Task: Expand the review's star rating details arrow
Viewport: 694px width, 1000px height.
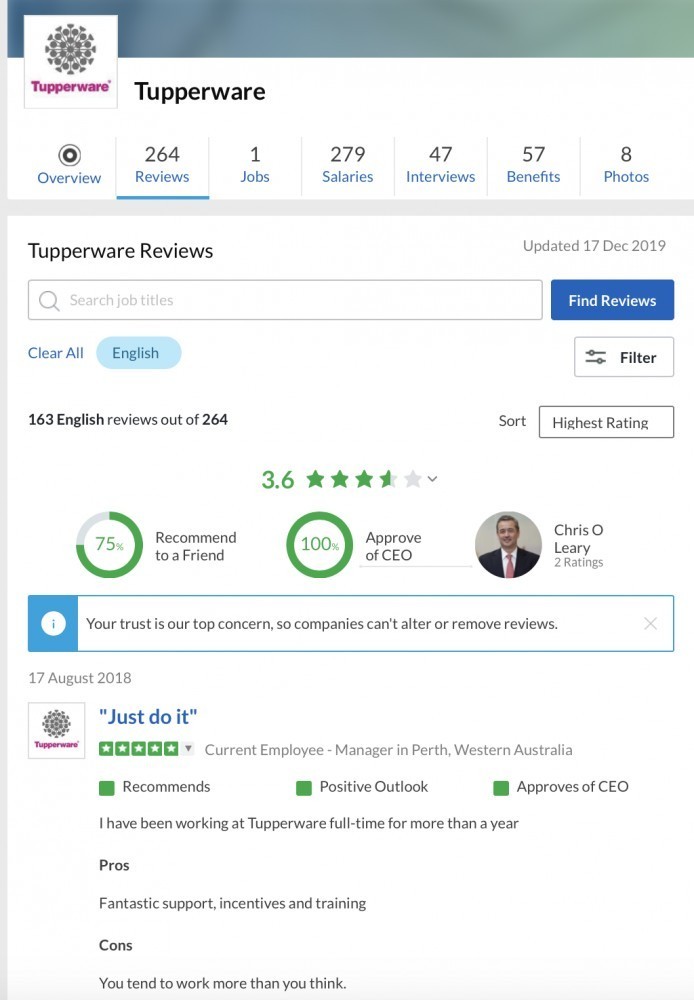Action: click(188, 748)
